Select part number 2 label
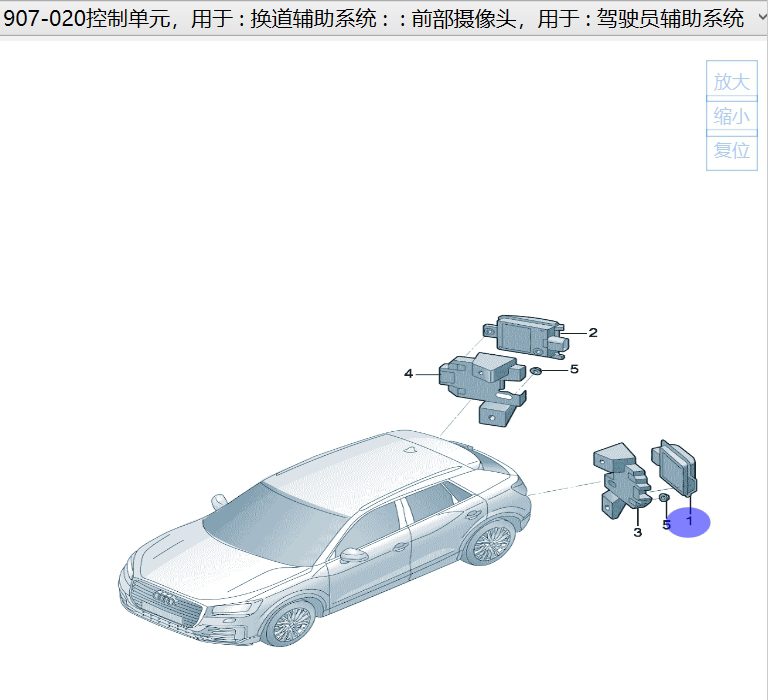Image resolution: width=768 pixels, height=700 pixels. pyautogui.click(x=593, y=333)
